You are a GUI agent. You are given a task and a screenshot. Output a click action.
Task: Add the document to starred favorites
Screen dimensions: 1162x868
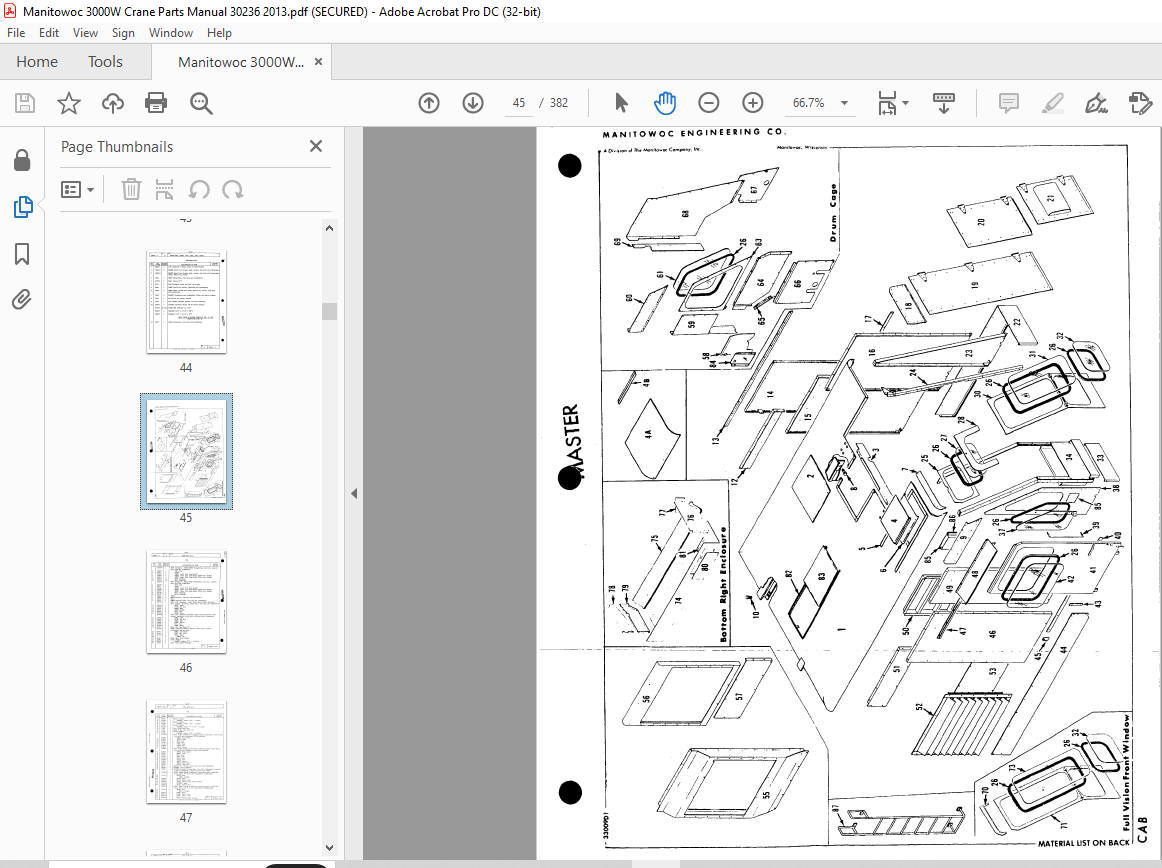[69, 103]
